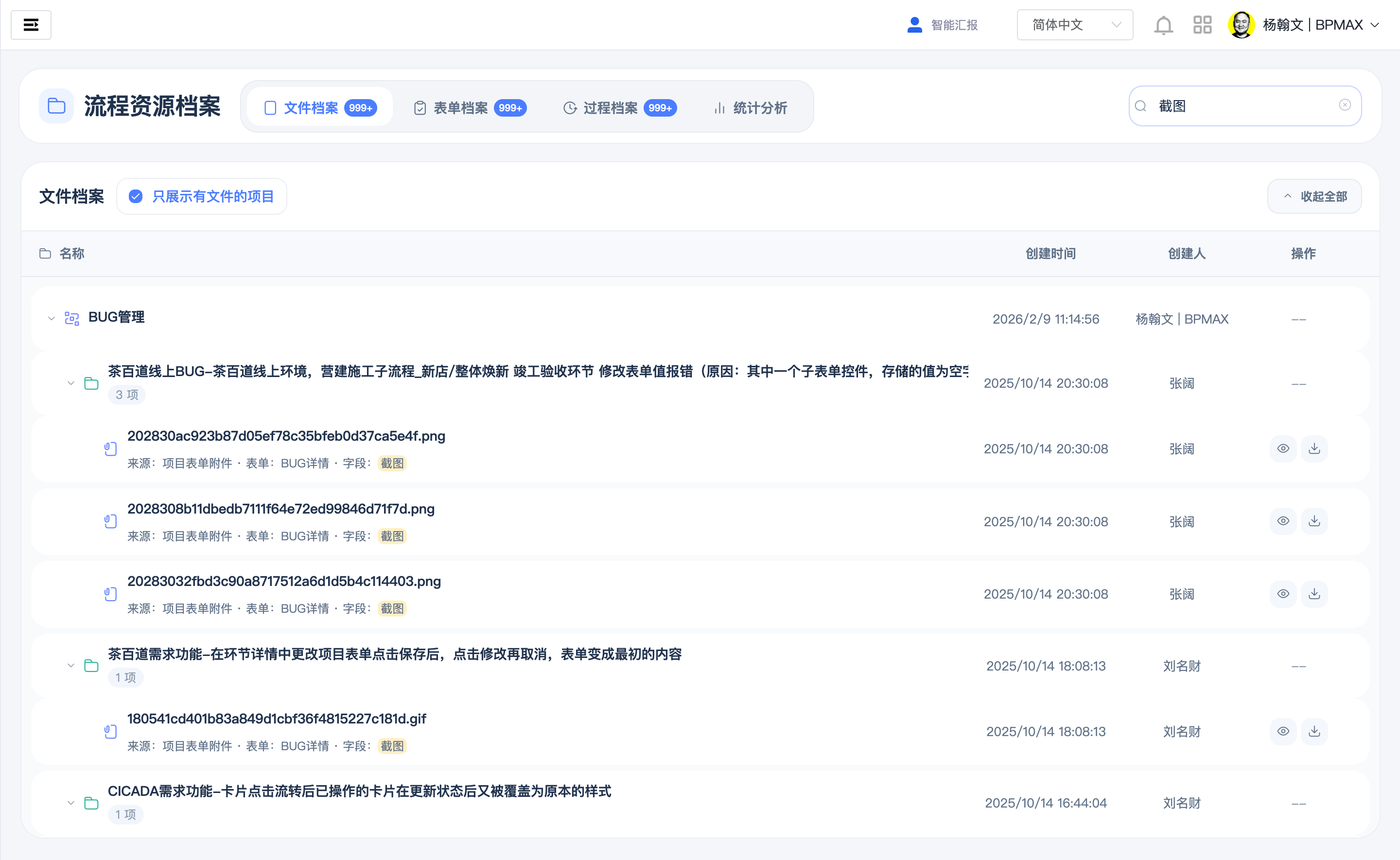The height and width of the screenshot is (860, 1400).
Task: Clear the 截图 search keyword
Action: tap(1345, 104)
